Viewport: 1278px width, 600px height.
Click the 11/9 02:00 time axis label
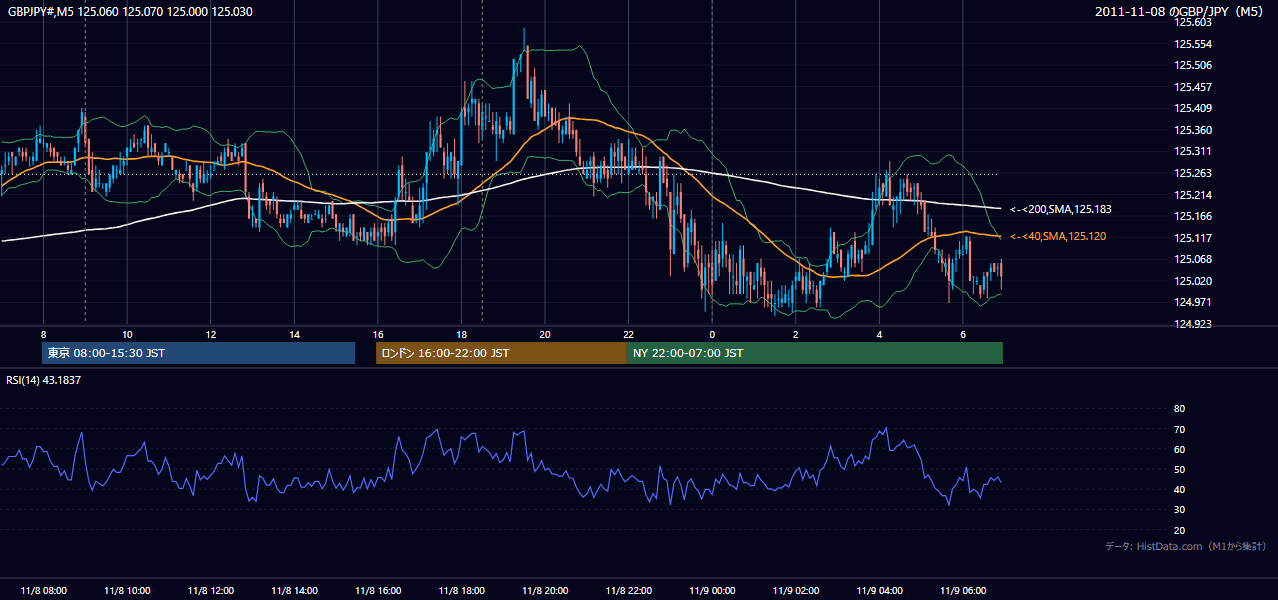[796, 591]
